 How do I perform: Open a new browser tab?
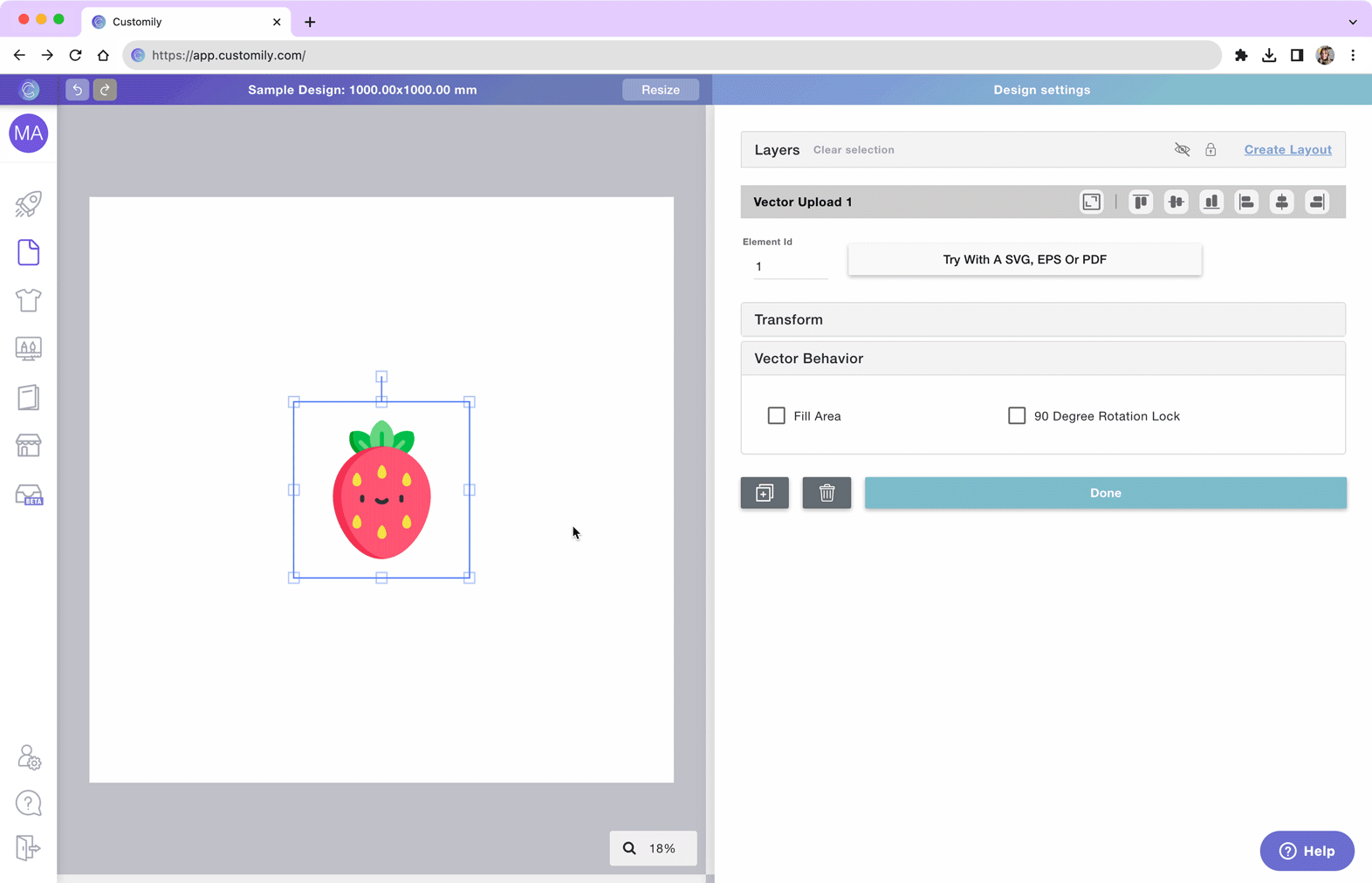(x=310, y=22)
